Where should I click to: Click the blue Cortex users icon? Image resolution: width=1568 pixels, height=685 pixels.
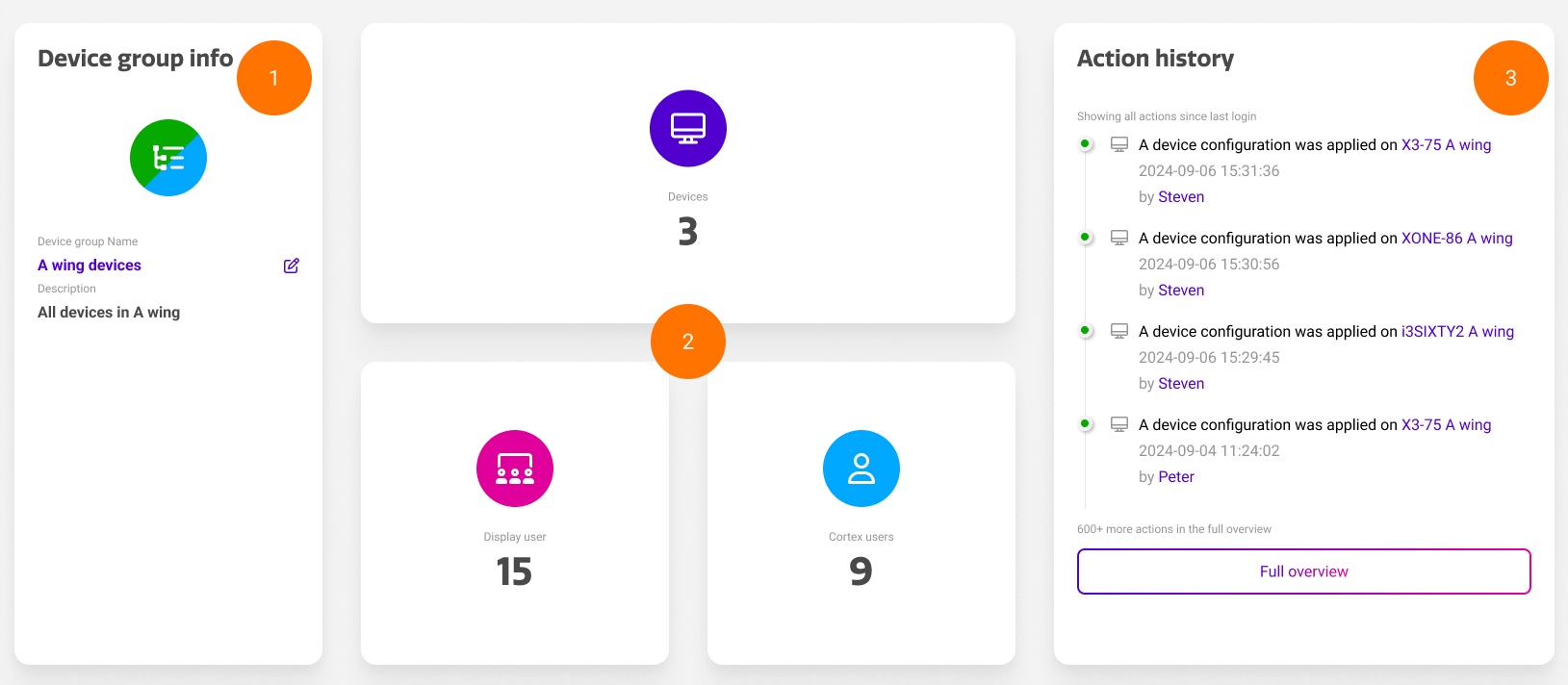(x=861, y=469)
